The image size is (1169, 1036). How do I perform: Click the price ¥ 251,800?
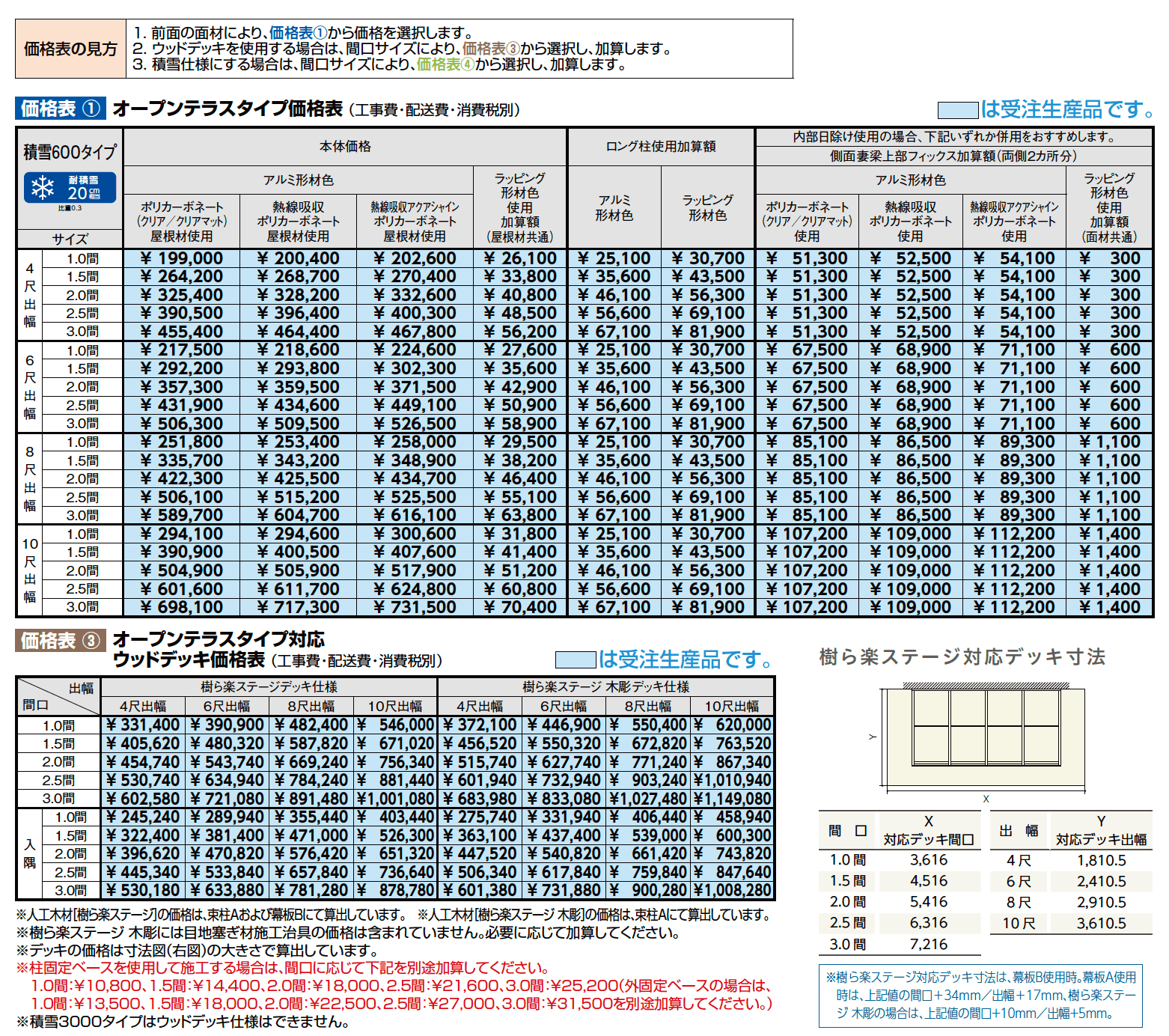(x=181, y=442)
